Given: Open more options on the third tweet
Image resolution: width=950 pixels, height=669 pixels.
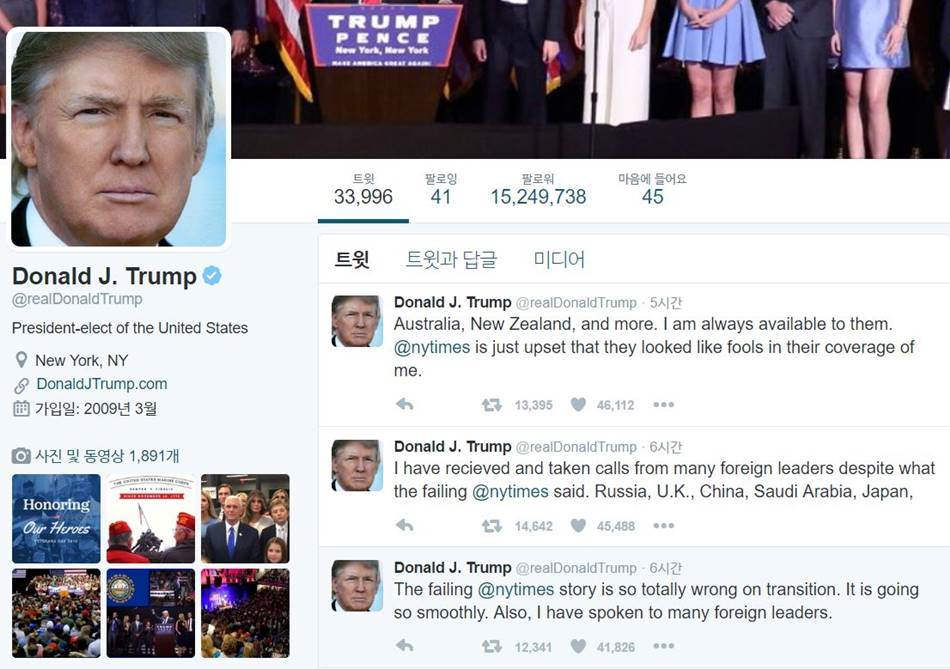Looking at the screenshot, I should click(663, 646).
